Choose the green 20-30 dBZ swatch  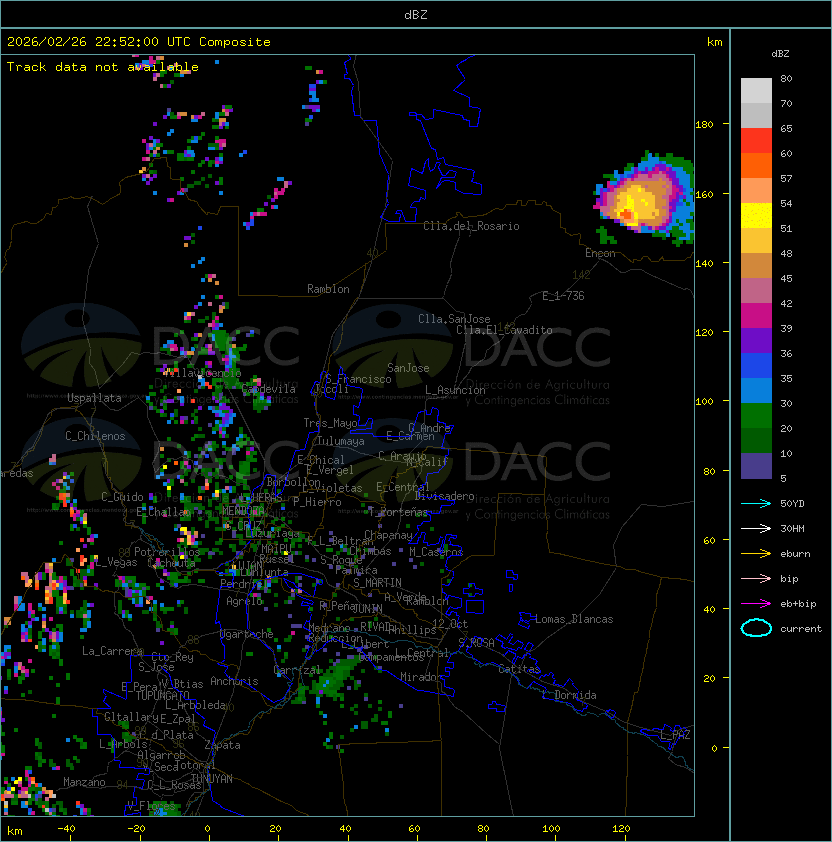[x=756, y=416]
